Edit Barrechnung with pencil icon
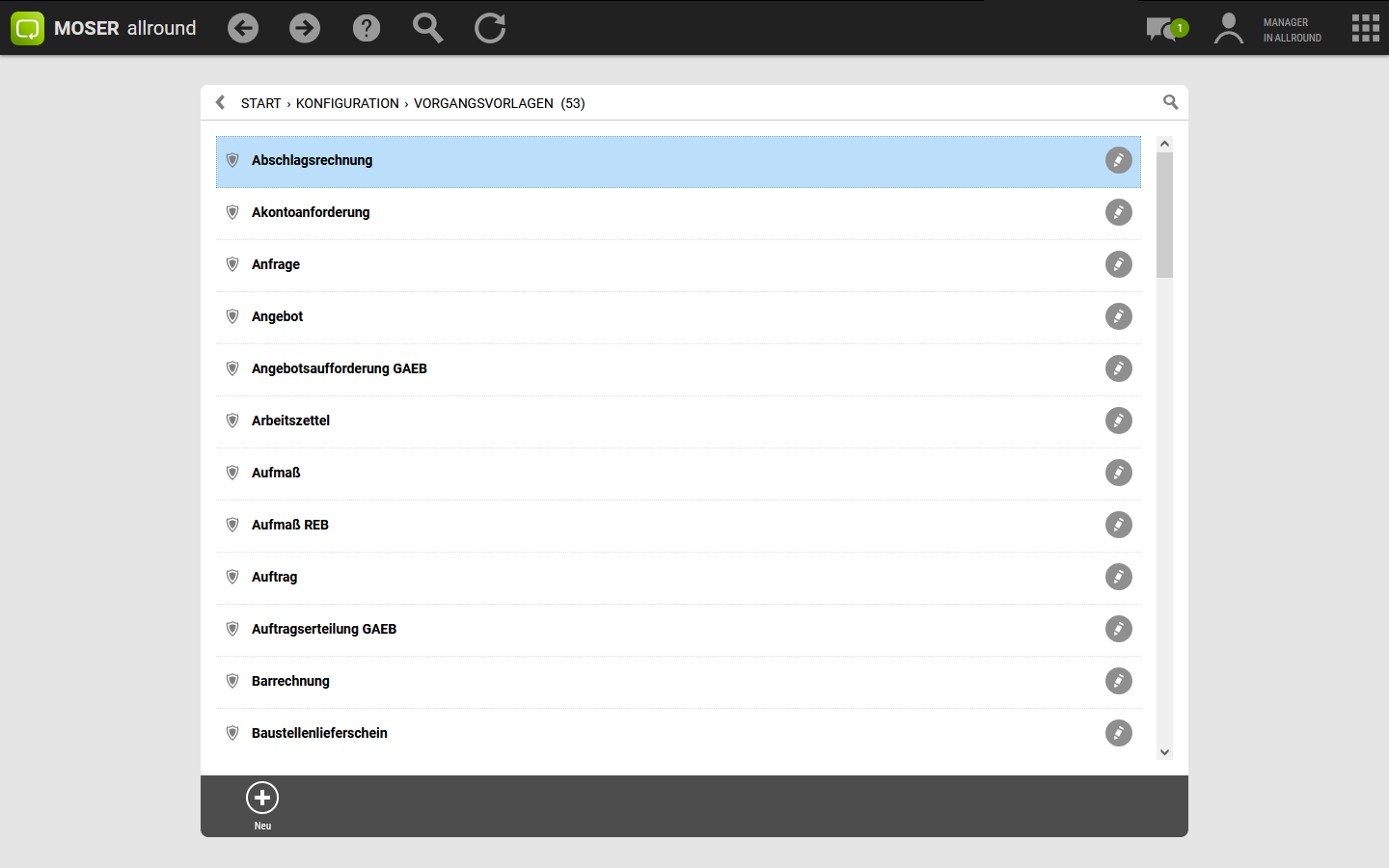The width and height of the screenshot is (1389, 868). (x=1119, y=681)
